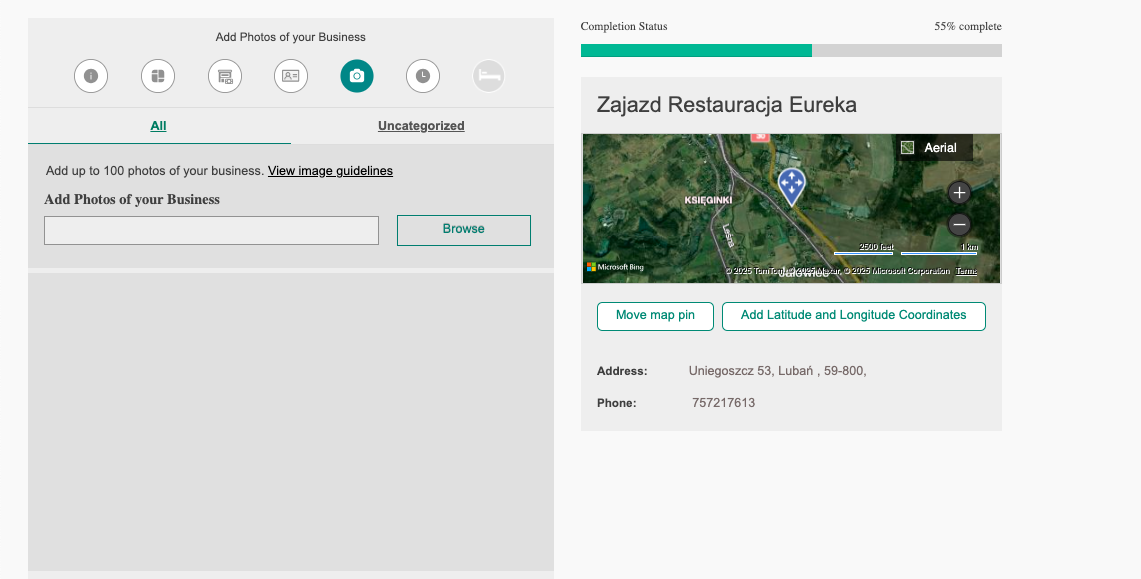The height and width of the screenshot is (579, 1141).
Task: Click Add Latitude and Longitude Coordinates
Action: [854, 316]
